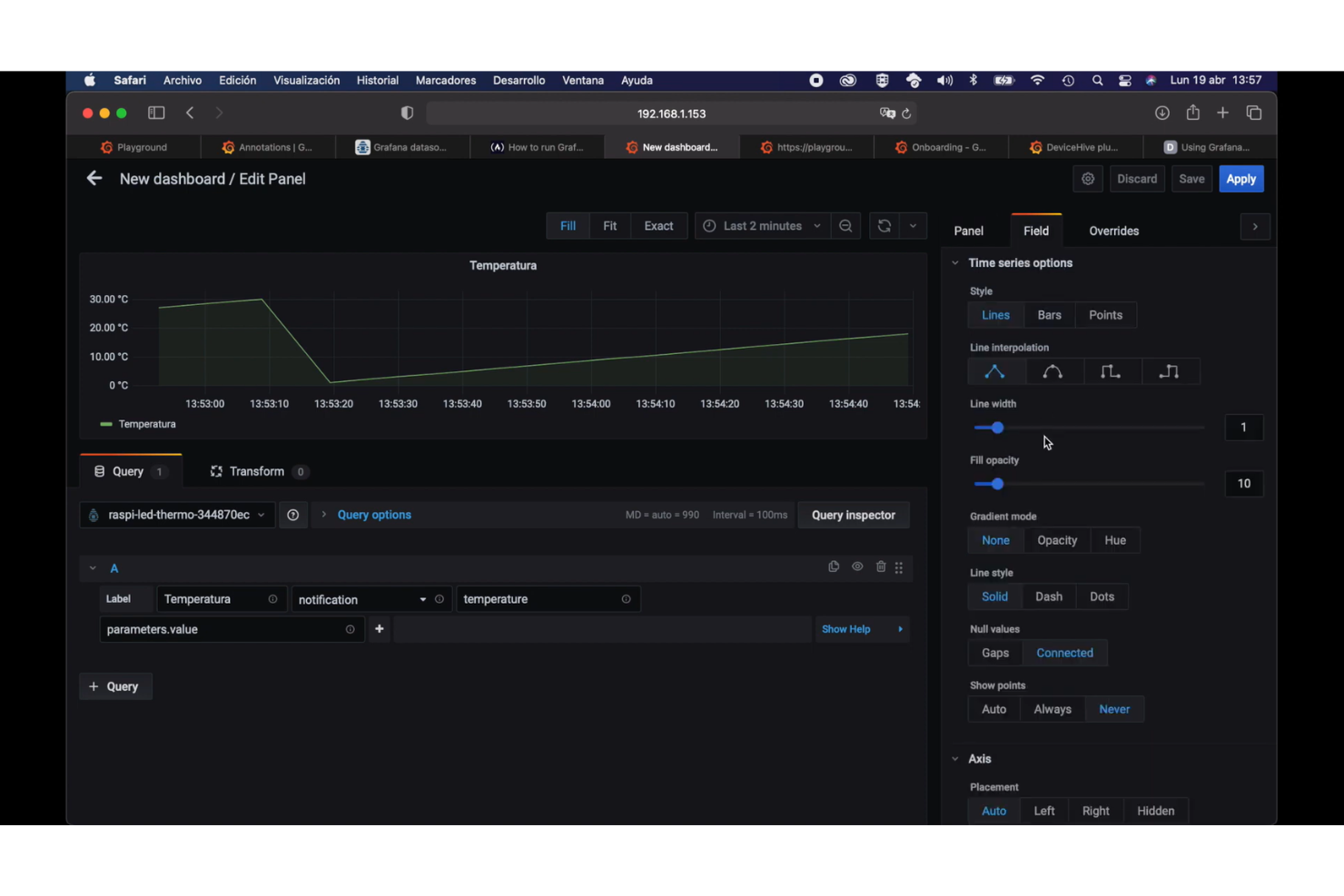Open the Historial menu in the menu bar
1344x896 pixels.
(x=377, y=80)
